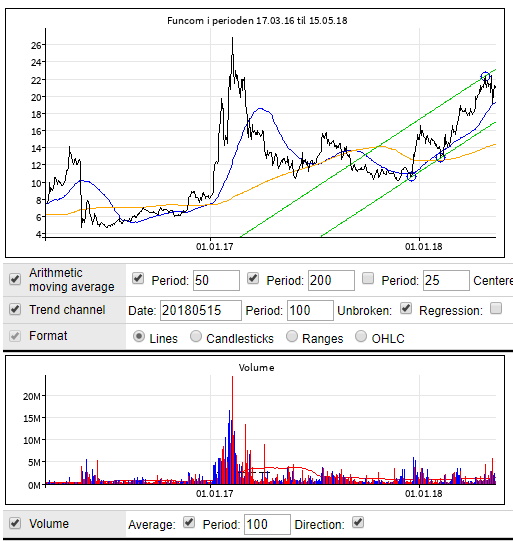Click the tallest red volume bar
513x541 pixels.
tap(233, 430)
